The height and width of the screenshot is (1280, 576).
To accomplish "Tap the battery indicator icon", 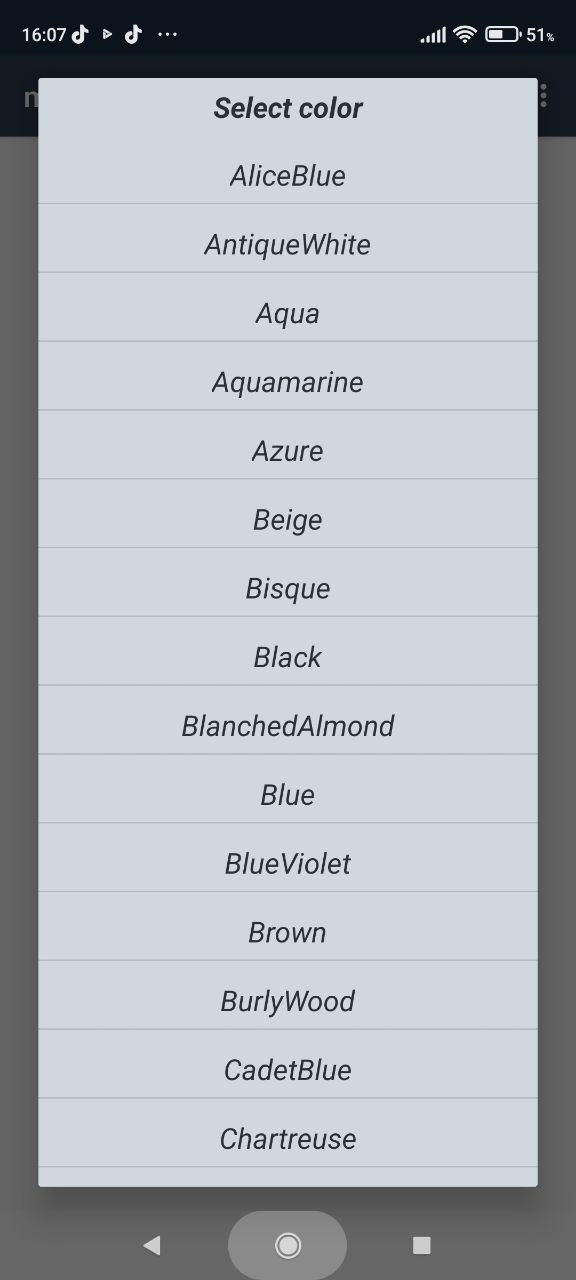I will [502, 34].
